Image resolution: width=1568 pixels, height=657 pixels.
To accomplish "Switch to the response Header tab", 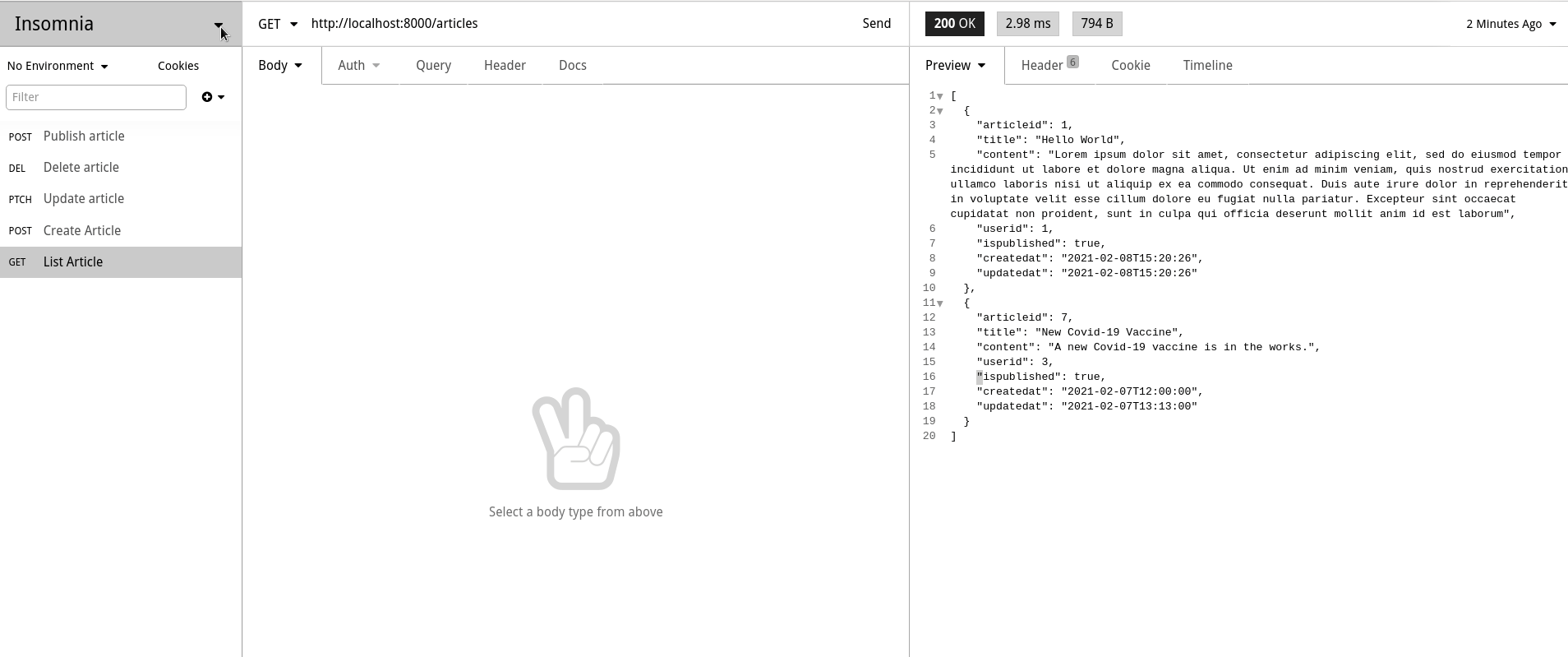I will (x=1049, y=66).
